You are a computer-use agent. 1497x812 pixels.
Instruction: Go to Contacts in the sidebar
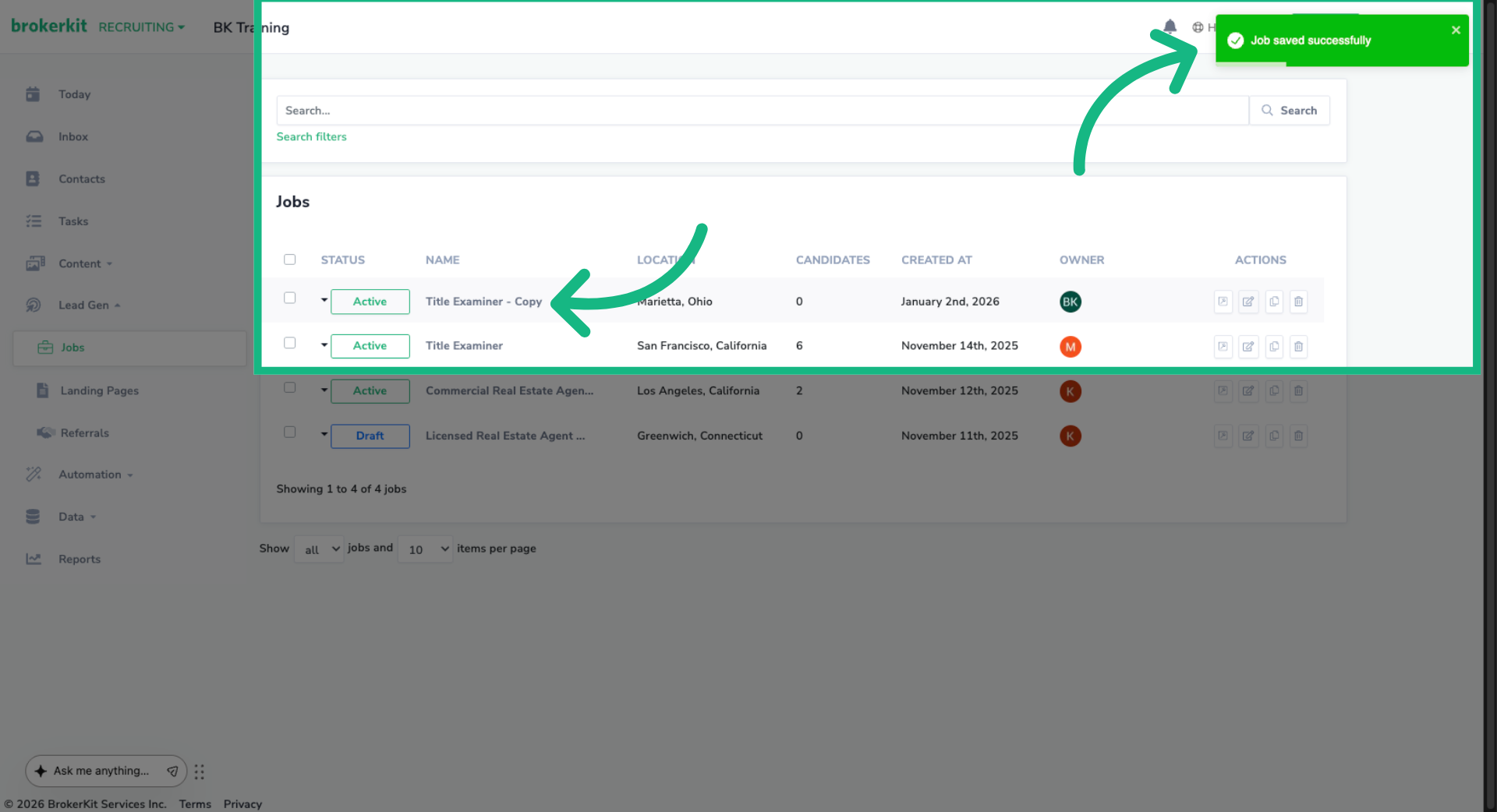click(x=81, y=178)
